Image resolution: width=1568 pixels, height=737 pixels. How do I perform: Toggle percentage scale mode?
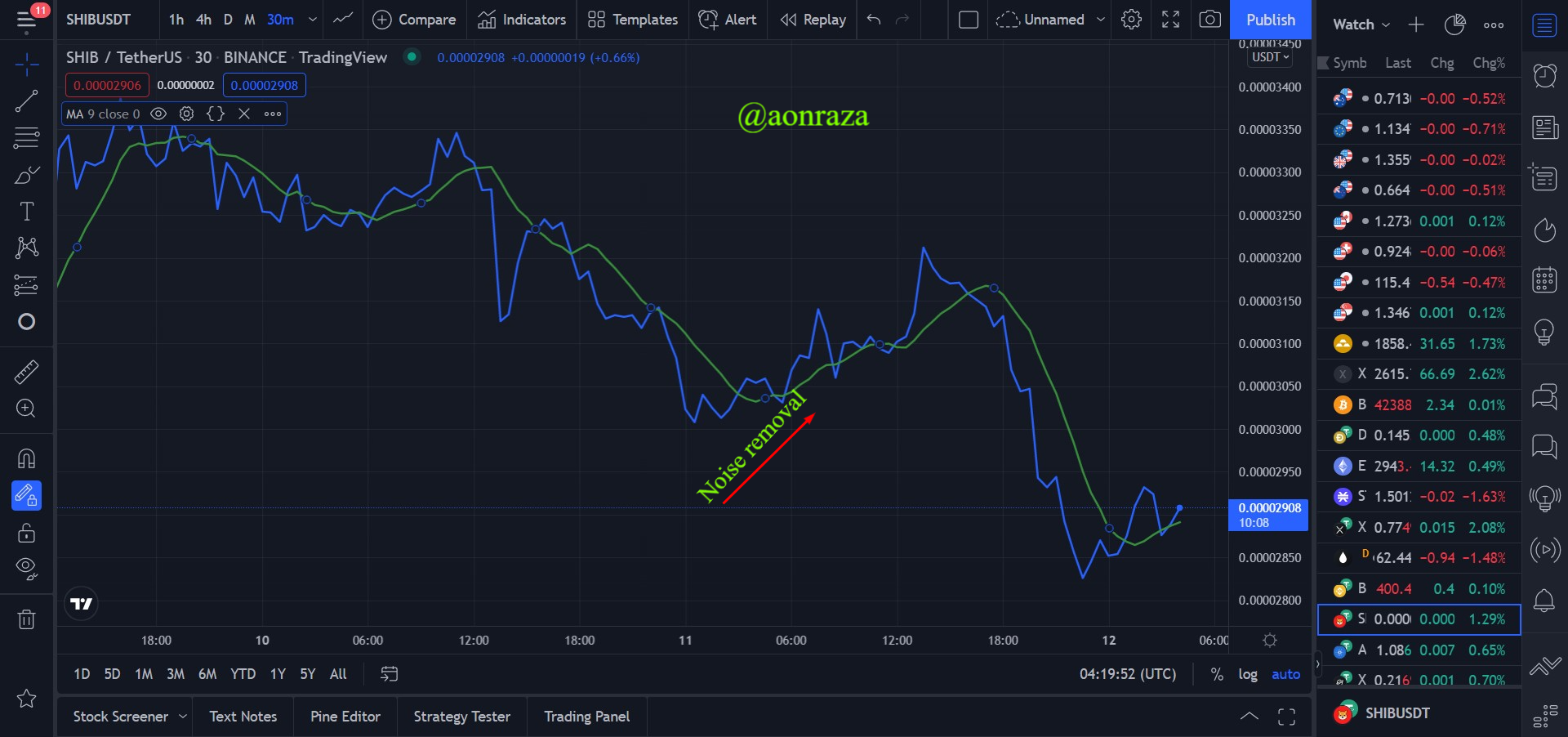point(1217,674)
